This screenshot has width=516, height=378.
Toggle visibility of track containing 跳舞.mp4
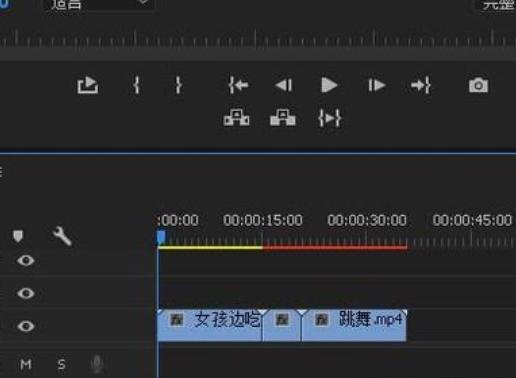pyautogui.click(x=26, y=326)
